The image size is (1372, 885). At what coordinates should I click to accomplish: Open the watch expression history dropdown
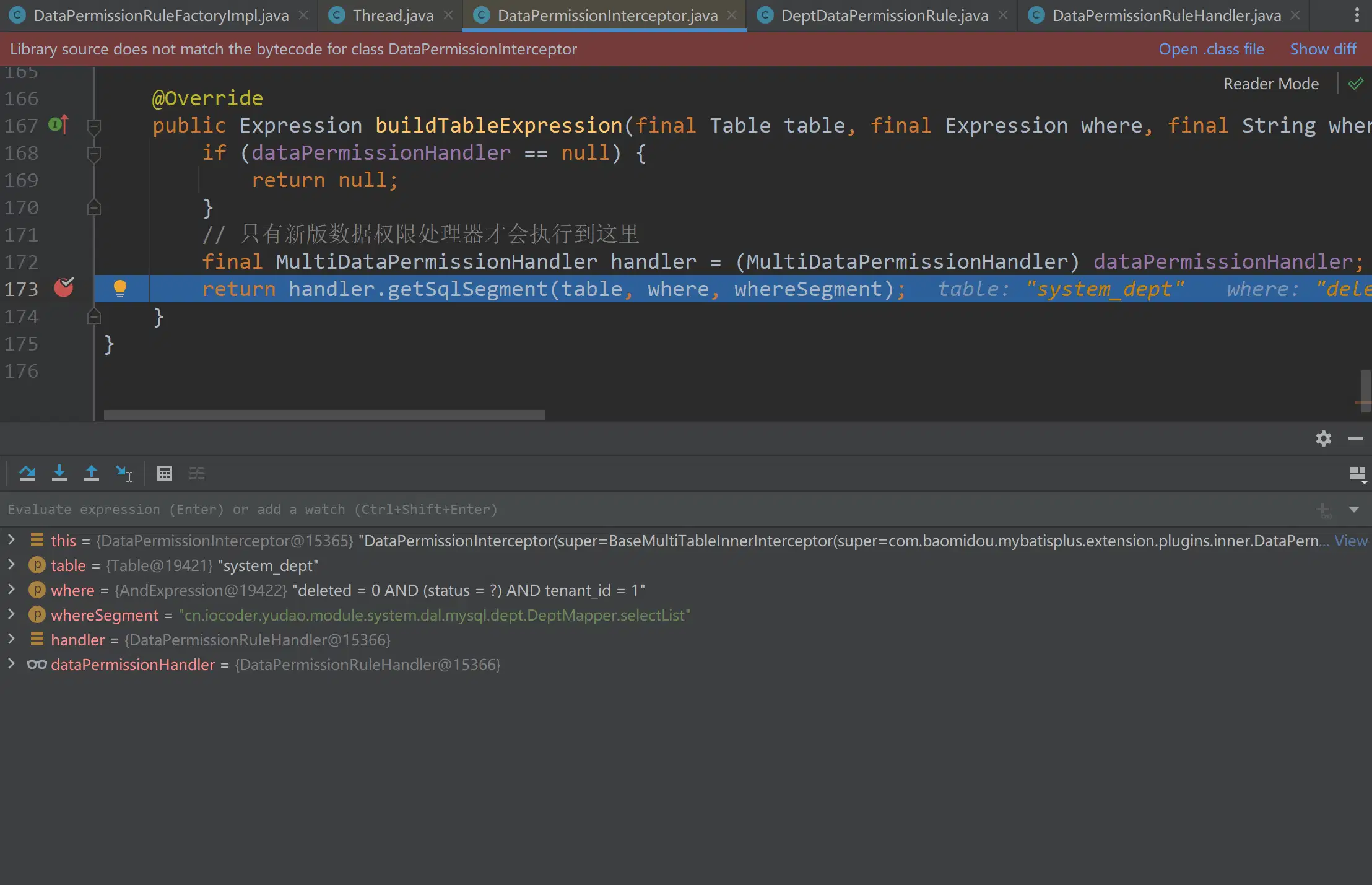(1353, 509)
